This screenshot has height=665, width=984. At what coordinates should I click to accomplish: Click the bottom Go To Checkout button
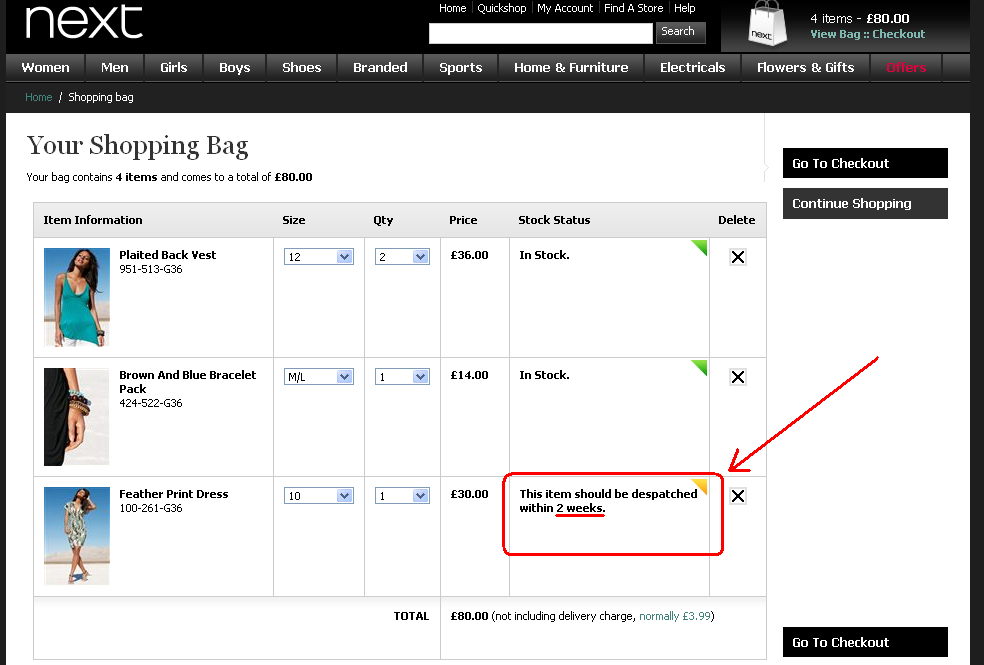865,642
